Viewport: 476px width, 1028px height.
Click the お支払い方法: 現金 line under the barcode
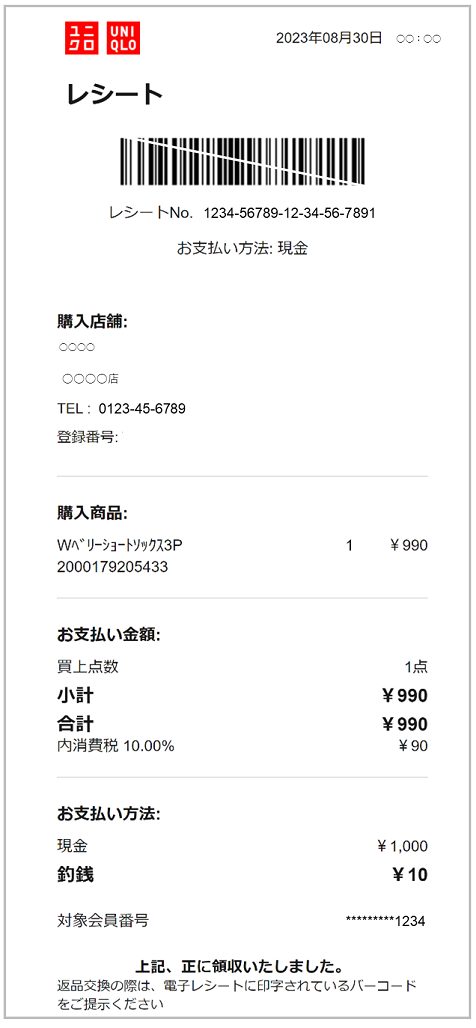(243, 248)
